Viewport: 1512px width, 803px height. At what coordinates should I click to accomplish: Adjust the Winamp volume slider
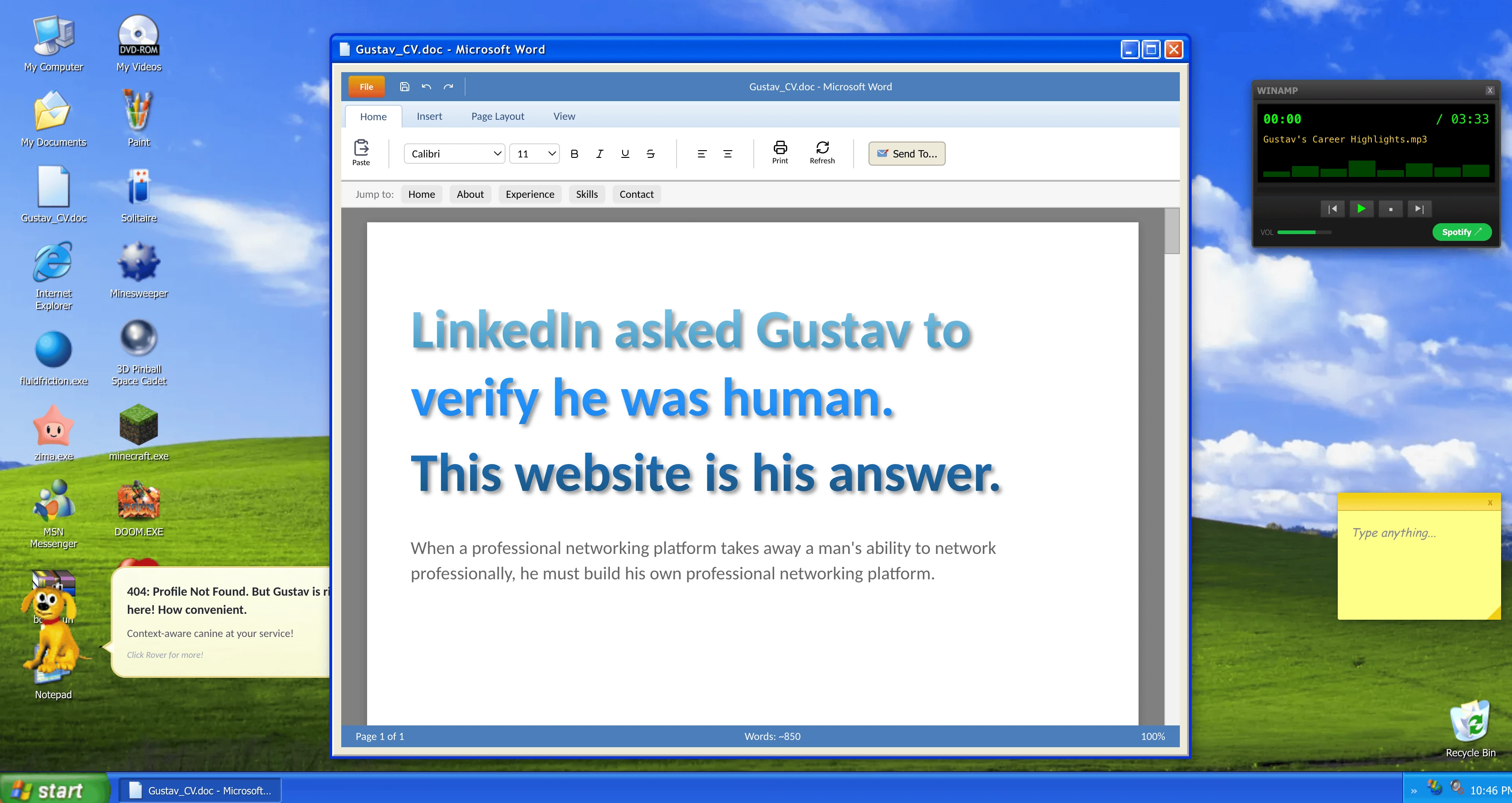click(1304, 232)
